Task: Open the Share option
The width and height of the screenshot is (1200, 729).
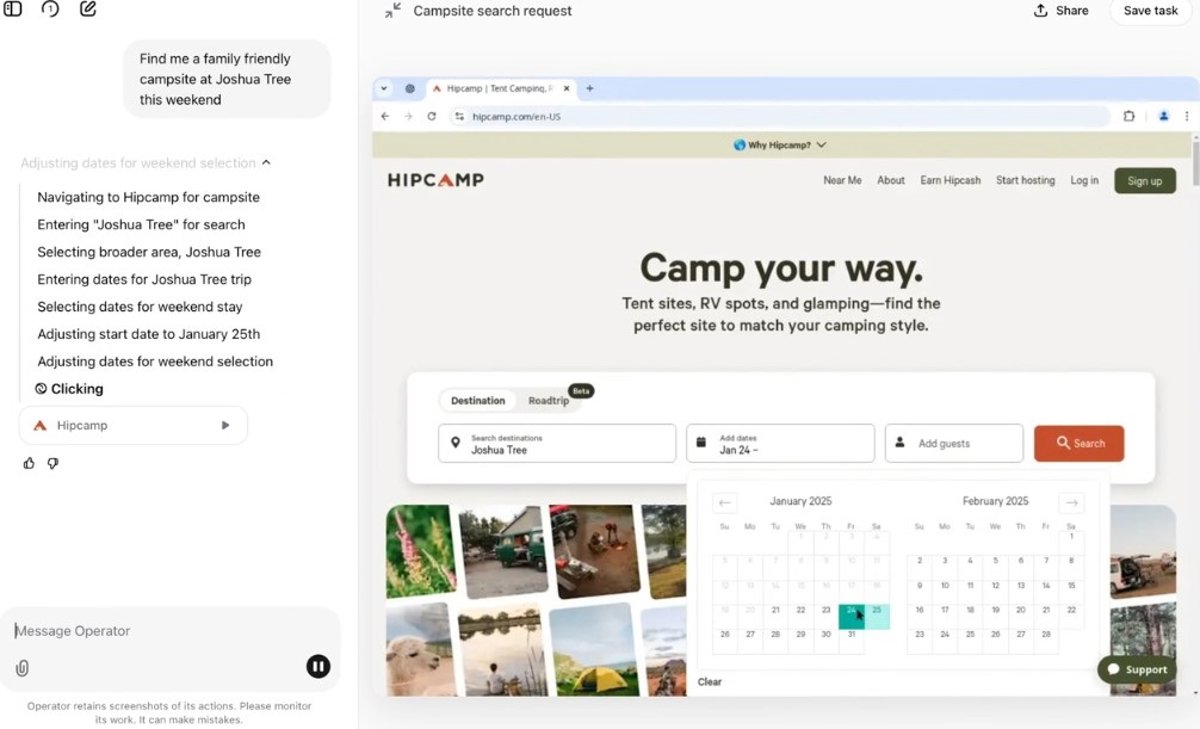Action: (1061, 10)
